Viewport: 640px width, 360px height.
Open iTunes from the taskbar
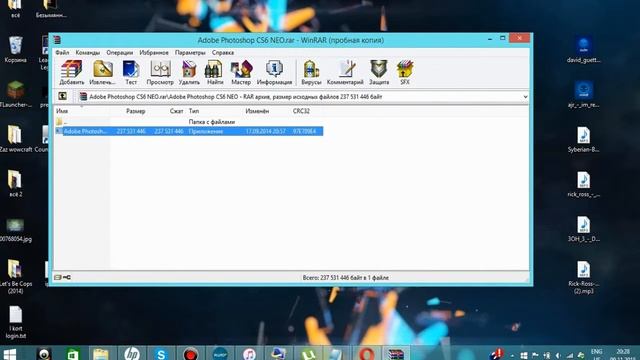click(x=249, y=353)
